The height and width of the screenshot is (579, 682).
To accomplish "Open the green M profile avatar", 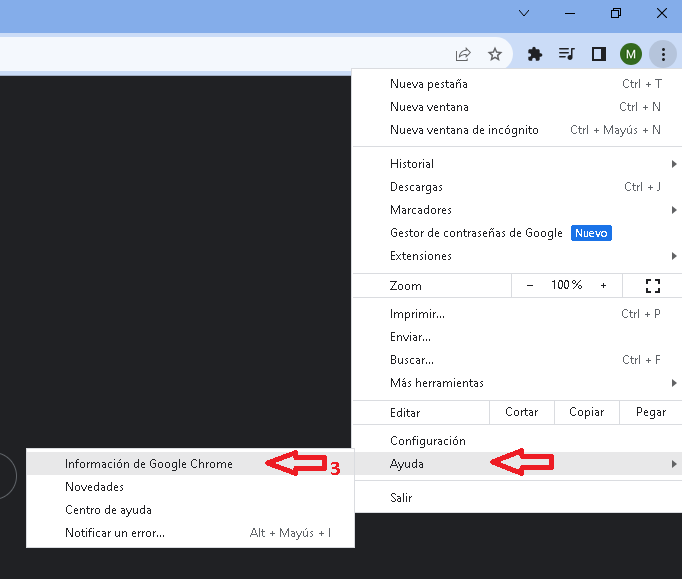I will tap(631, 54).
